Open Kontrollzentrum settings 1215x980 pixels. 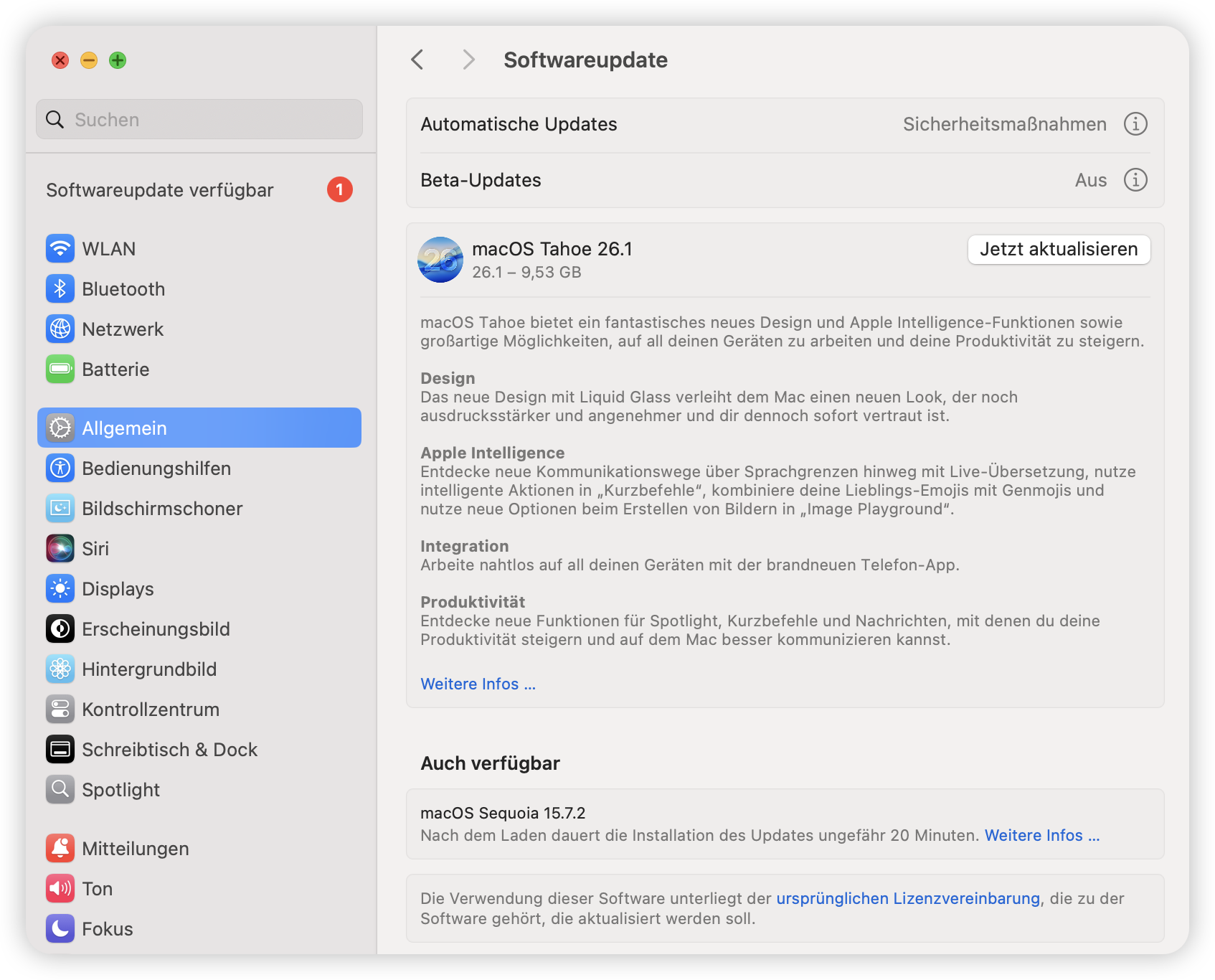point(199,710)
